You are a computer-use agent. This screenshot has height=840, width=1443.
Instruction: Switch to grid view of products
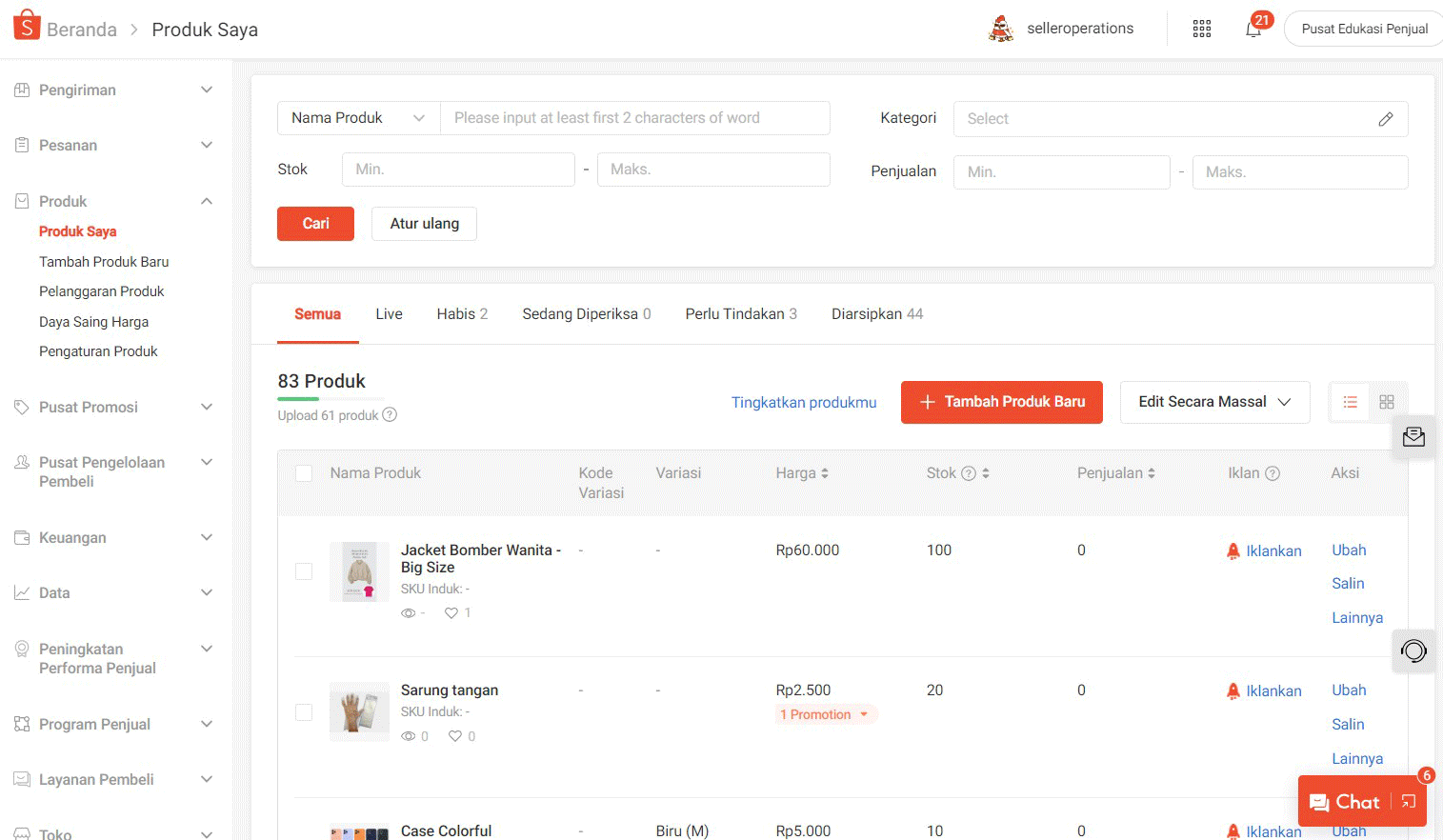coord(1387,401)
